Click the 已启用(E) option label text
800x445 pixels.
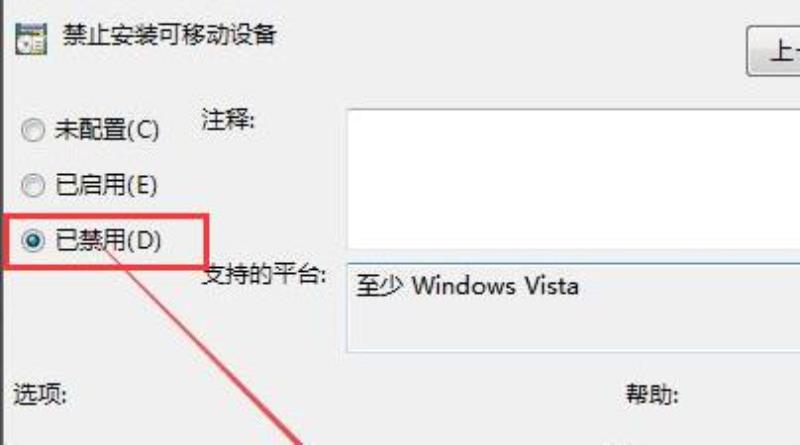(x=106, y=185)
